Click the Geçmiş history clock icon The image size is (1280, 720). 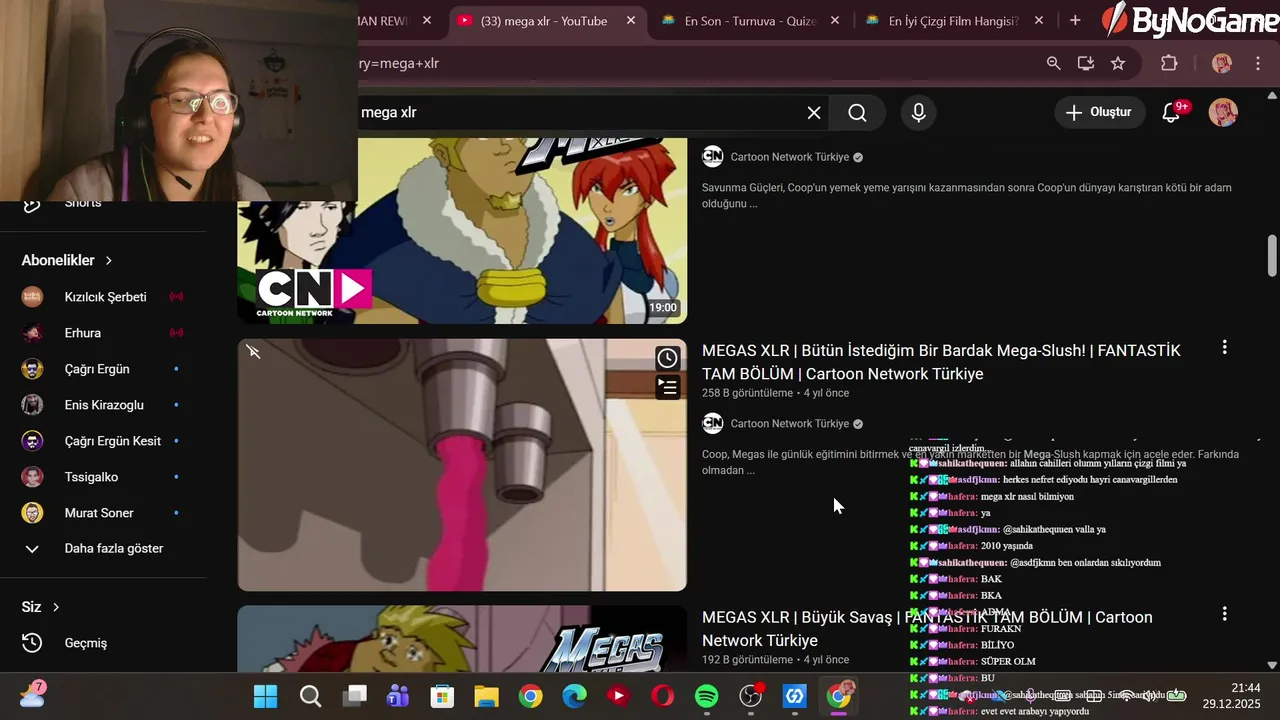[x=32, y=643]
